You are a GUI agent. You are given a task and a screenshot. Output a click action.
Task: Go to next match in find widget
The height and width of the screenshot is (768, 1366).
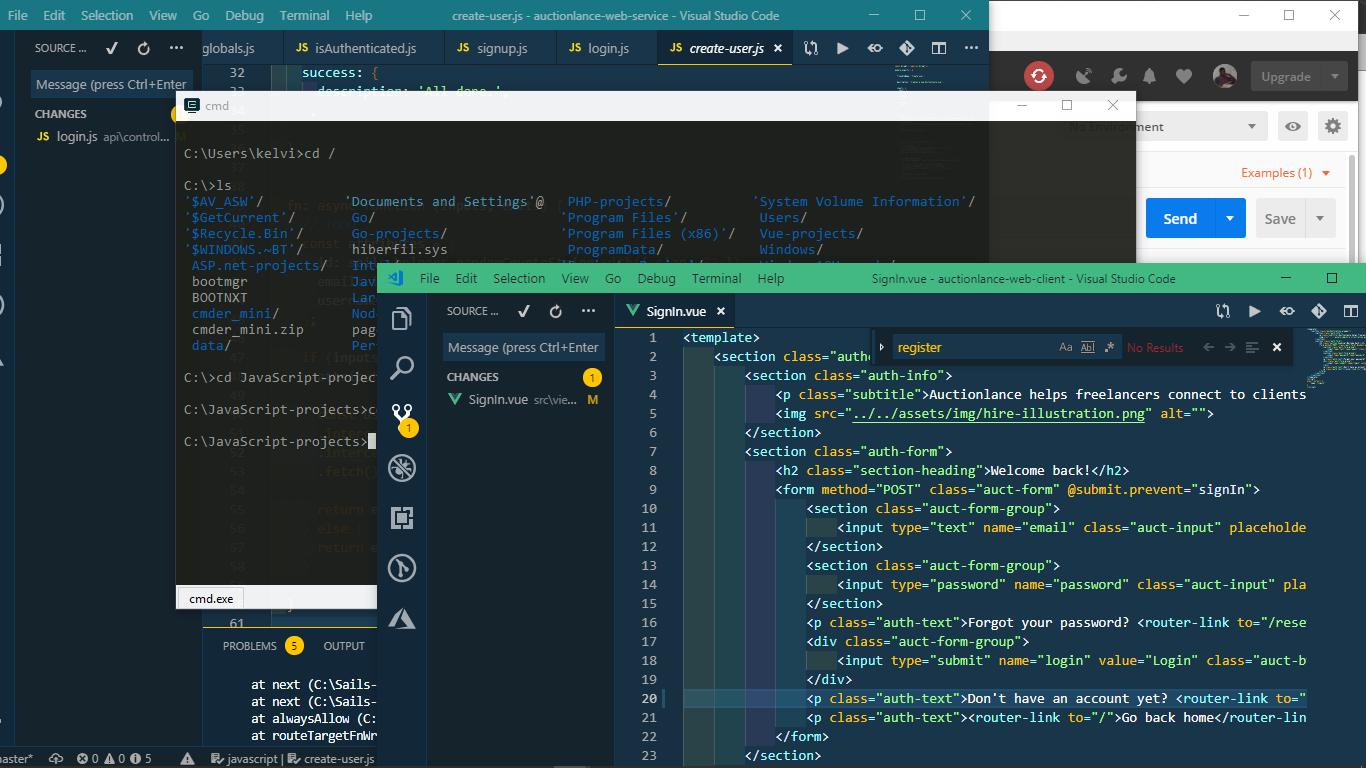1230,347
